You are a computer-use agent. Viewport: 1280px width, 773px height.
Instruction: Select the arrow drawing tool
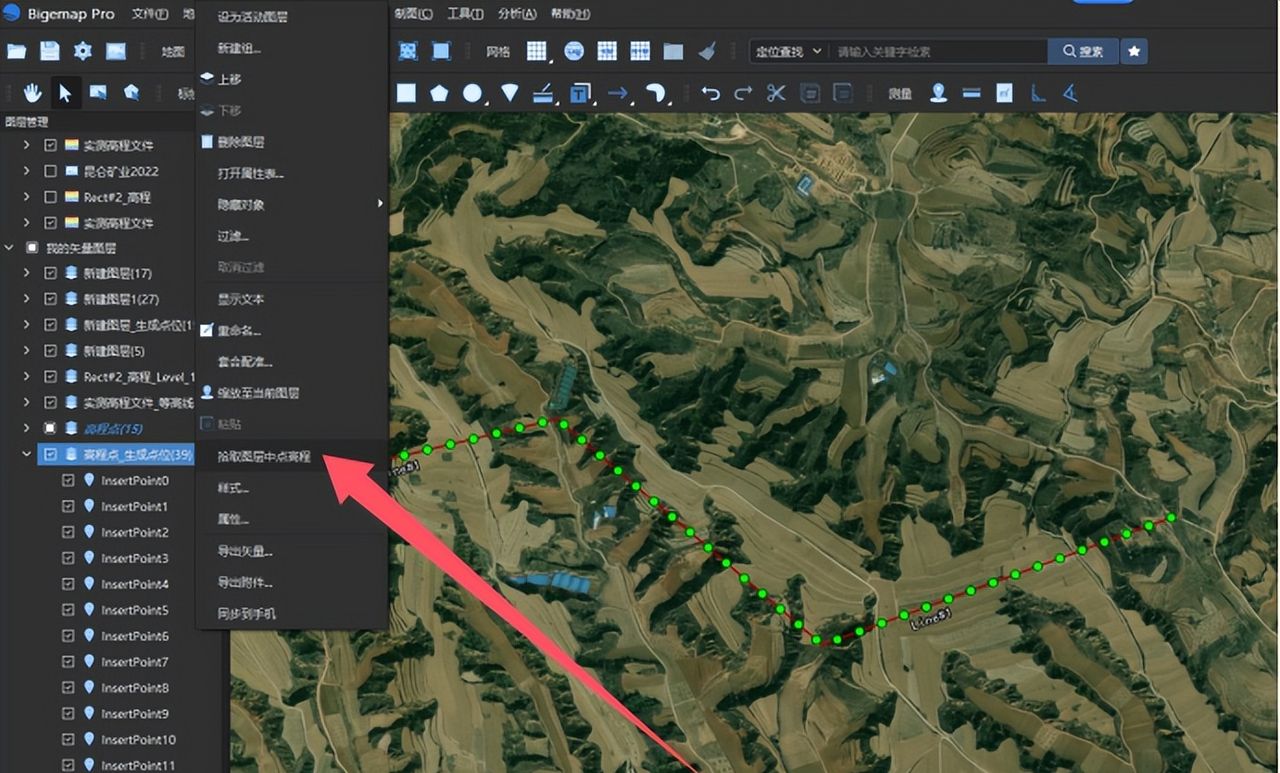618,93
